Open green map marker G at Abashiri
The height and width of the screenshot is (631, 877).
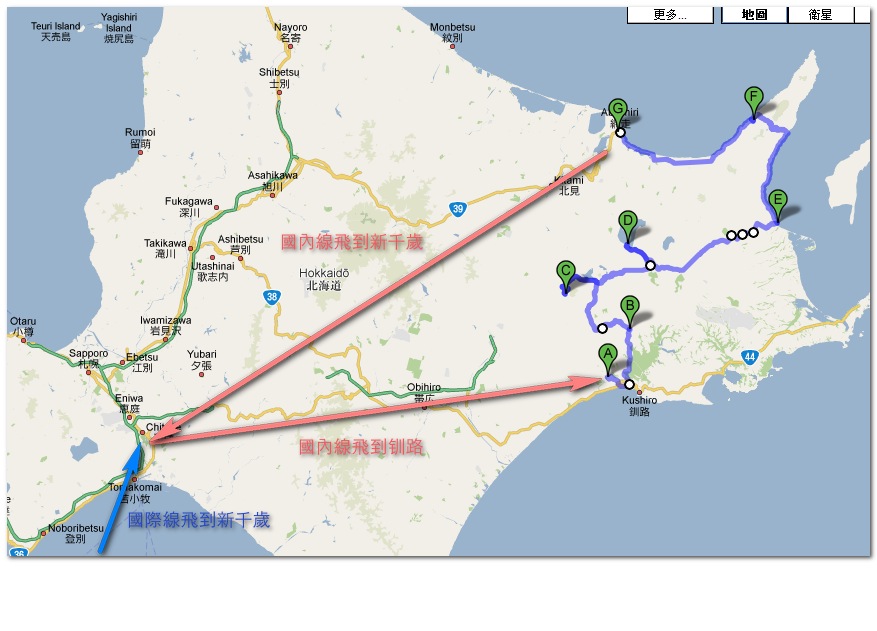pos(617,113)
